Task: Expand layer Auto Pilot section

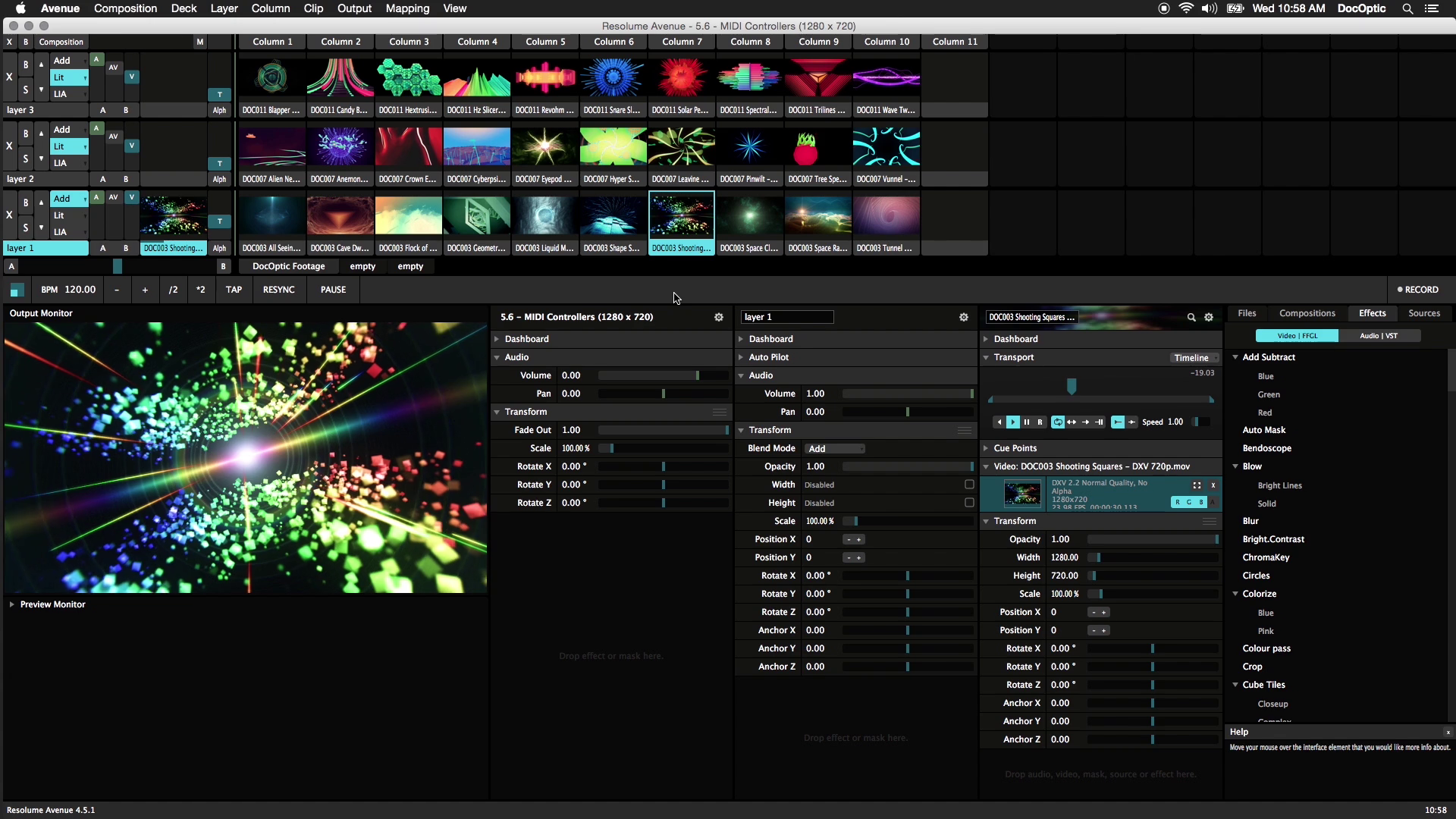Action: [x=741, y=357]
